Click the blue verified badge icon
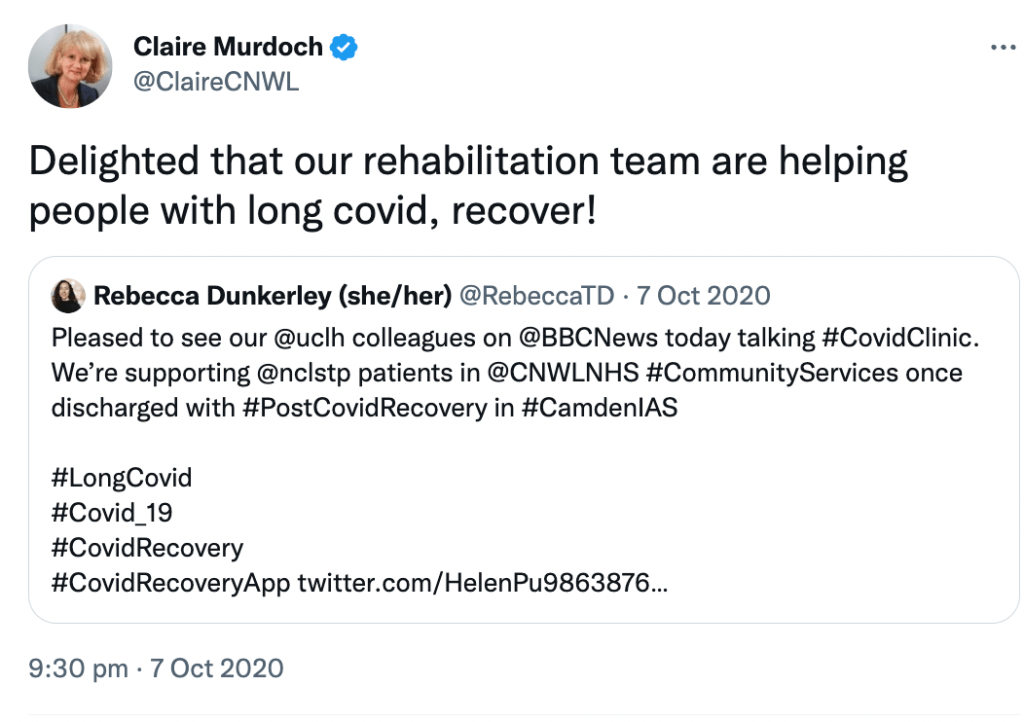Viewport: 1024px width, 722px height. [x=346, y=47]
